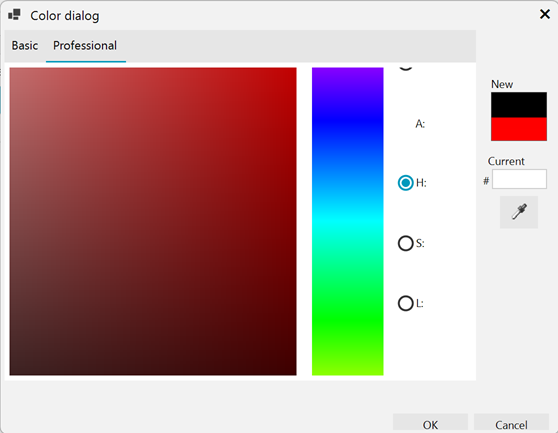Pick the lightest pink in the color field

point(12,70)
